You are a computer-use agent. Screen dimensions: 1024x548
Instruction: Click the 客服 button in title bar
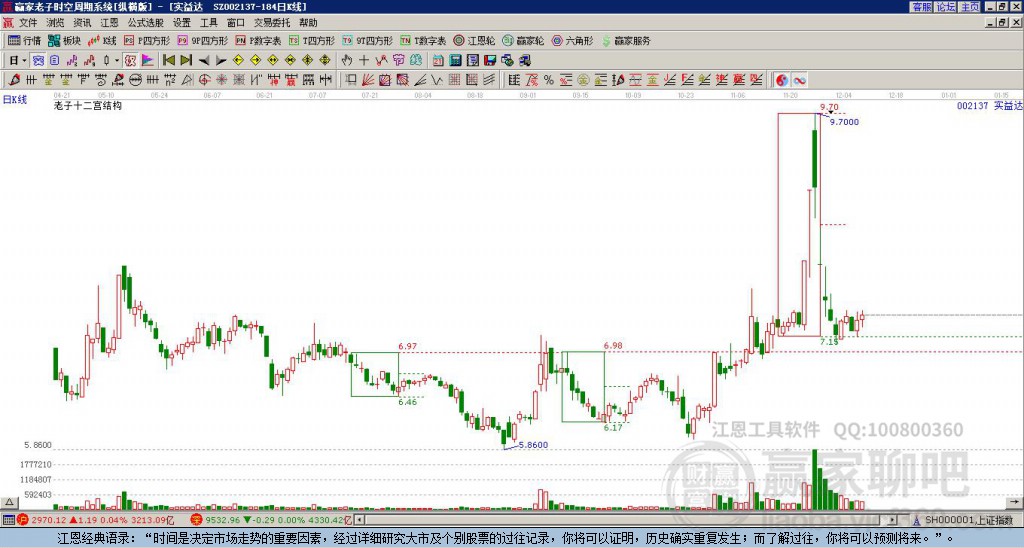tap(921, 7)
